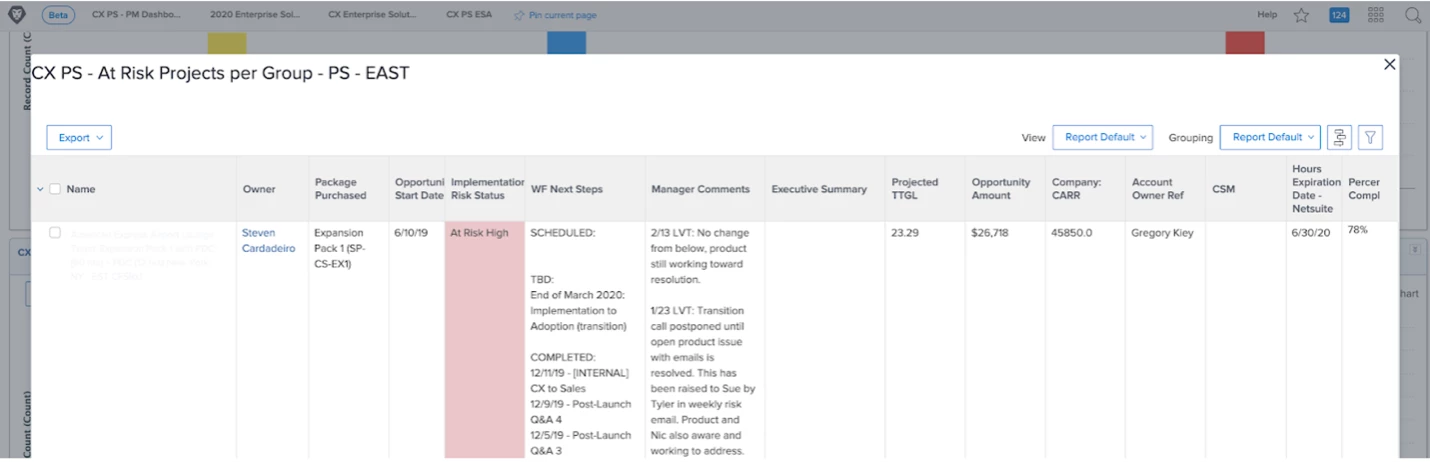Open the Steven Cardadeiro owner link
The image size is (1430, 464).
[269, 241]
